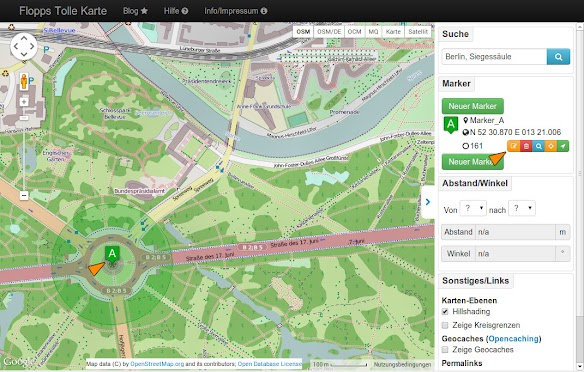Enable the Zeige Kreisgrenzen checkbox

point(445,325)
